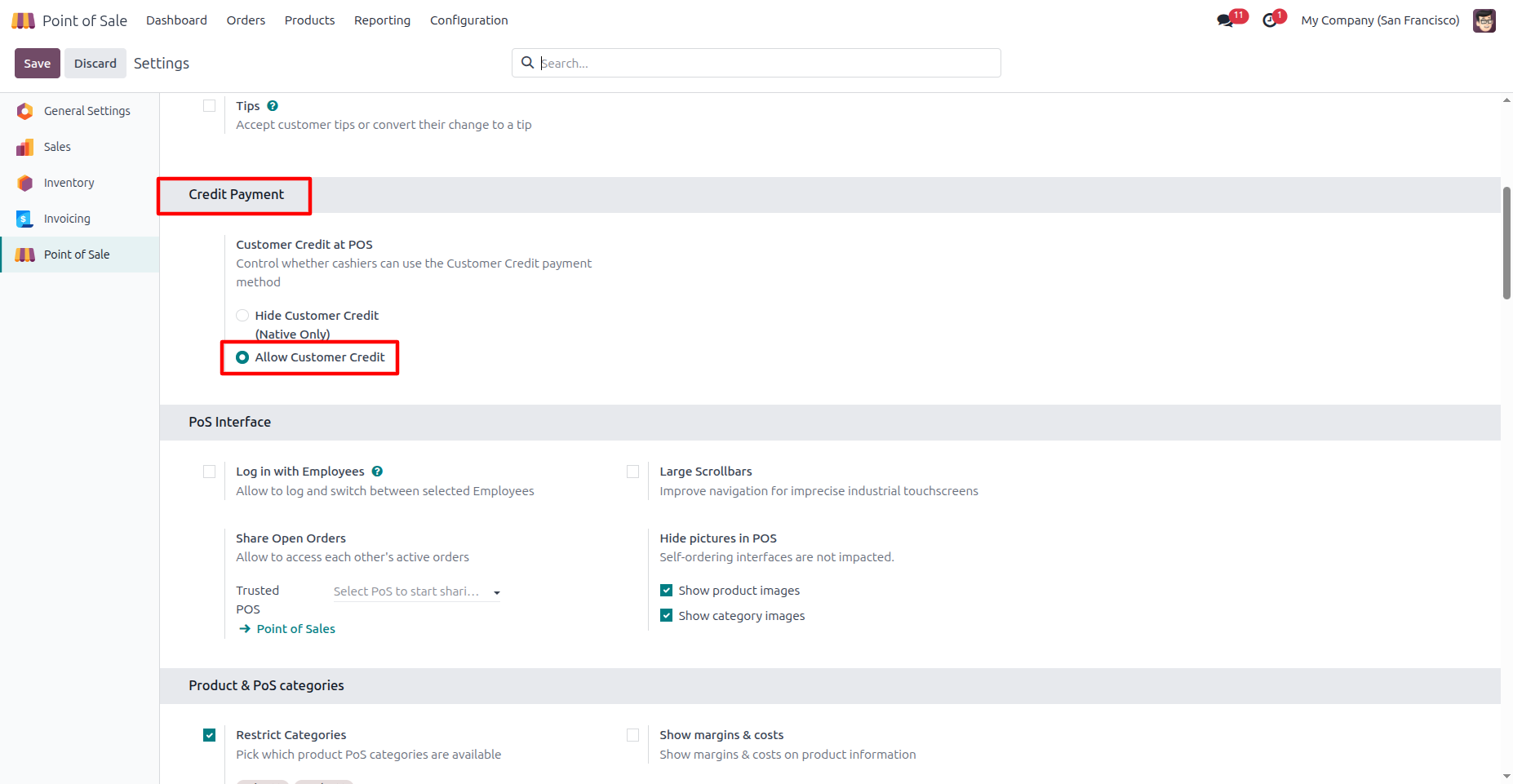Click the Tips help question icon

click(x=273, y=106)
